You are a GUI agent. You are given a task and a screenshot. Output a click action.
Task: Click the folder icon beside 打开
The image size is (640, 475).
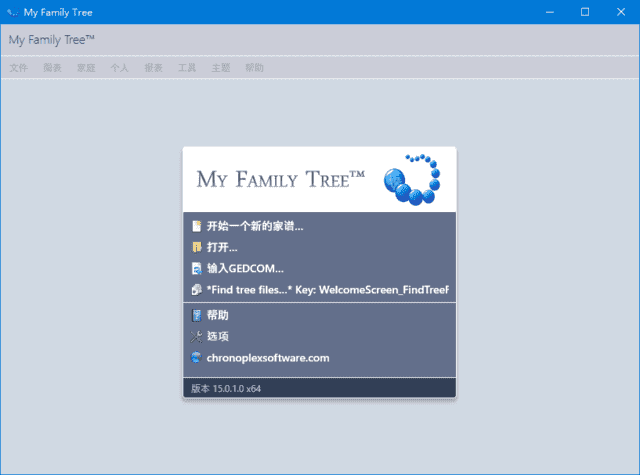point(197,247)
